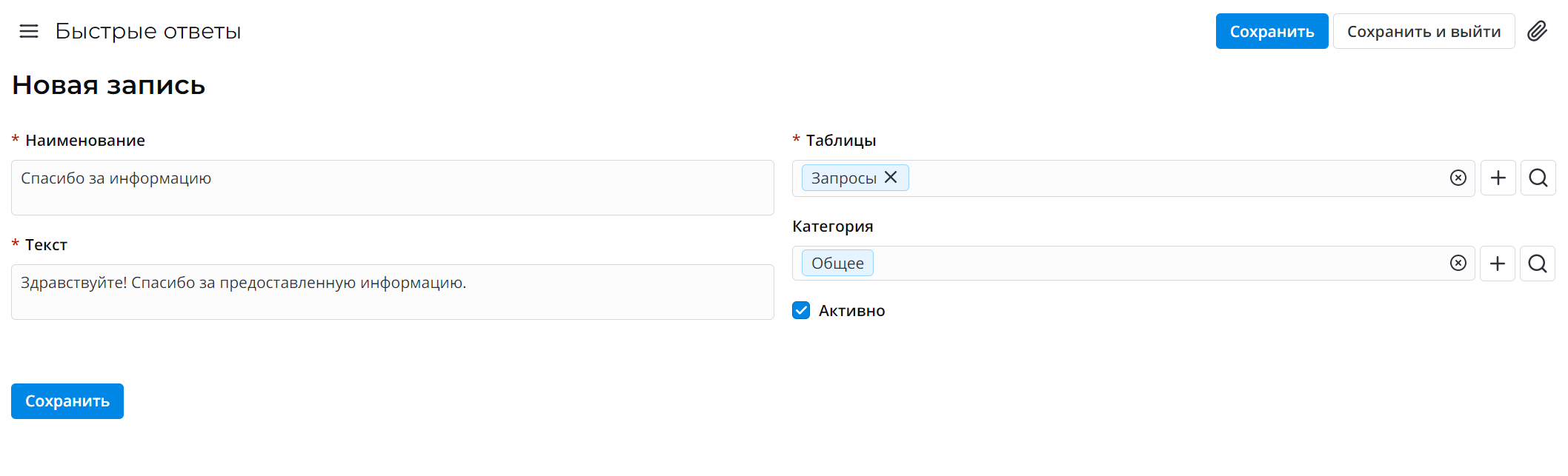Image resolution: width=1568 pixels, height=476 pixels.
Task: Open the hamburger navigation menu
Action: tap(29, 31)
